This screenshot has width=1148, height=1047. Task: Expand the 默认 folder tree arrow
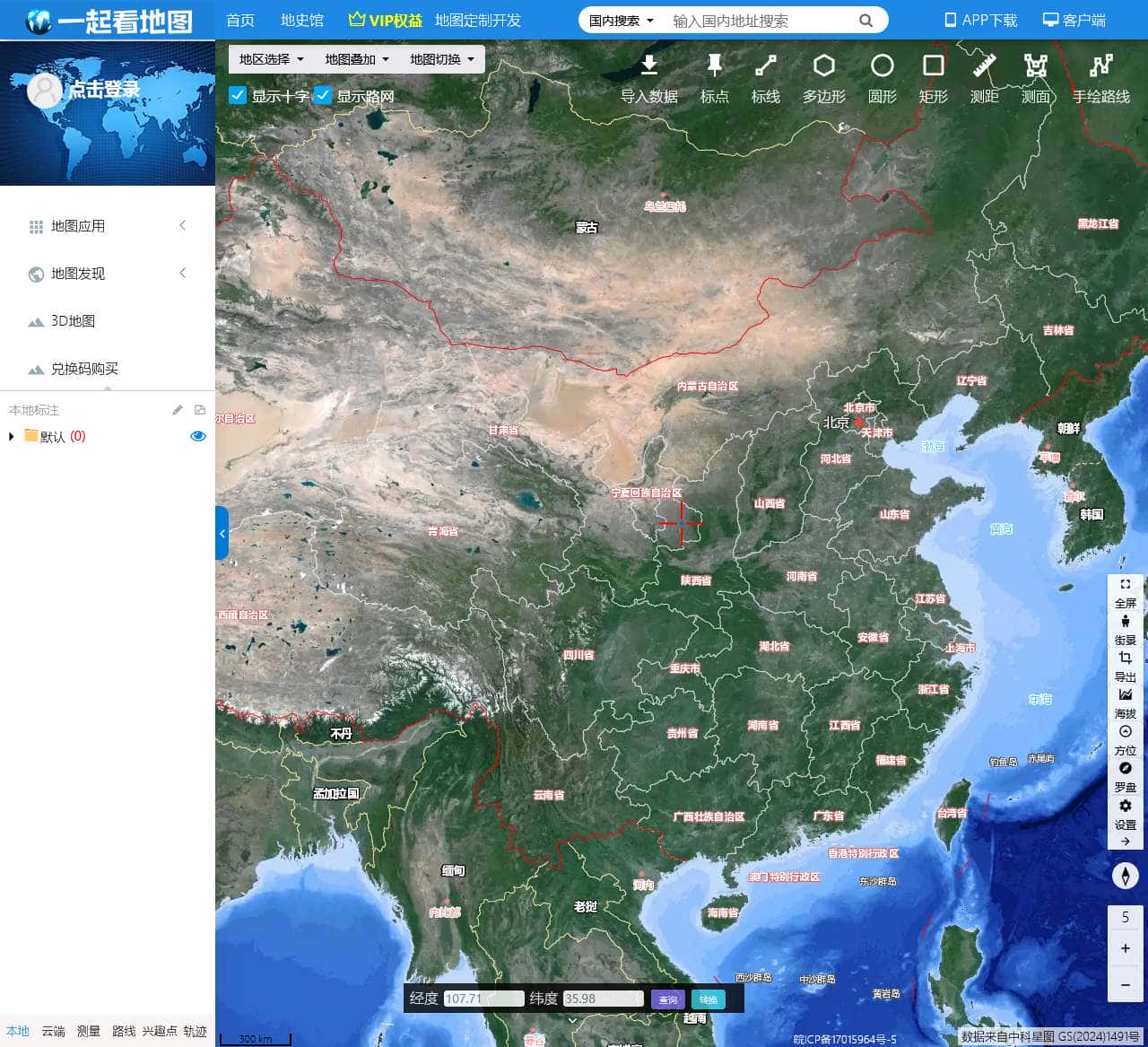click(12, 436)
